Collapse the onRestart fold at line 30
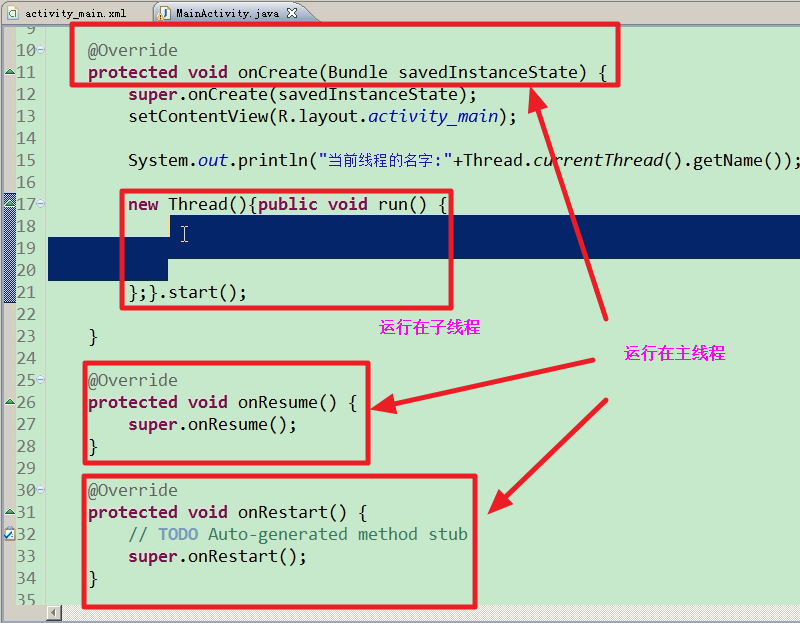The width and height of the screenshot is (800, 623). click(41, 490)
